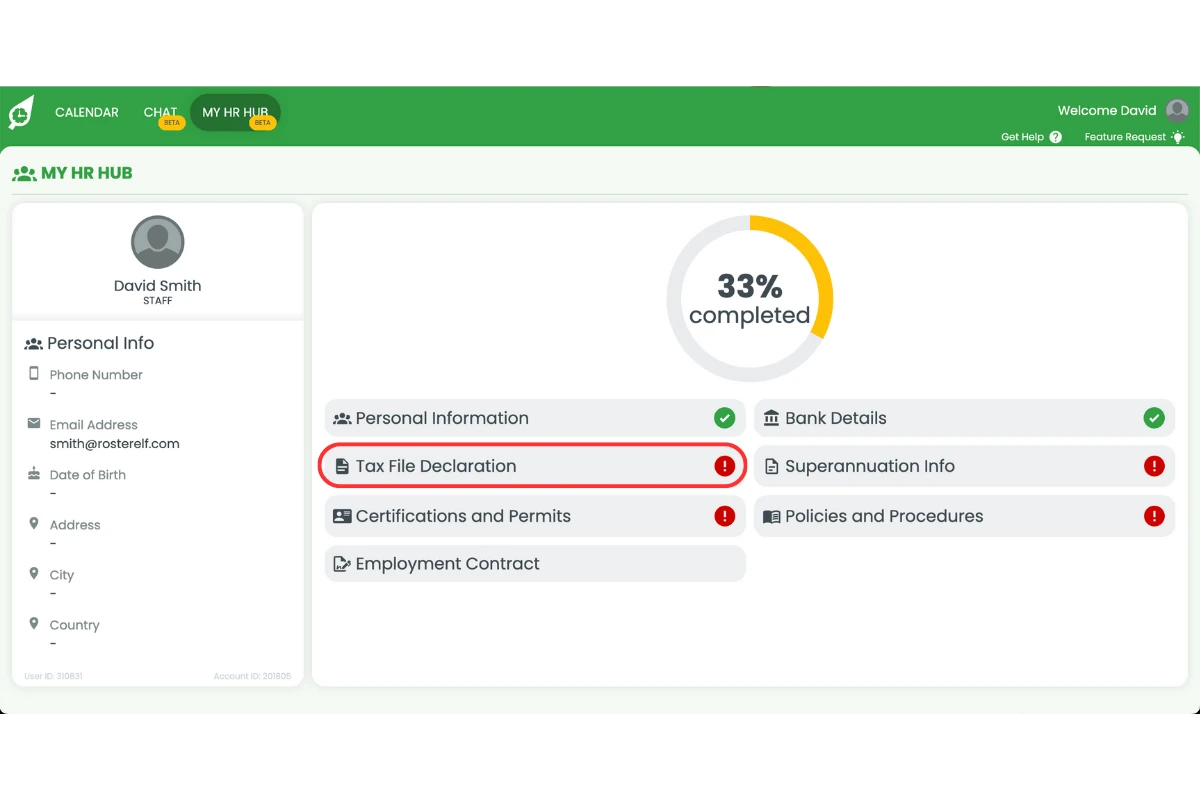
Task: Click the Feature Request lightbulb icon
Action: pyautogui.click(x=1178, y=137)
